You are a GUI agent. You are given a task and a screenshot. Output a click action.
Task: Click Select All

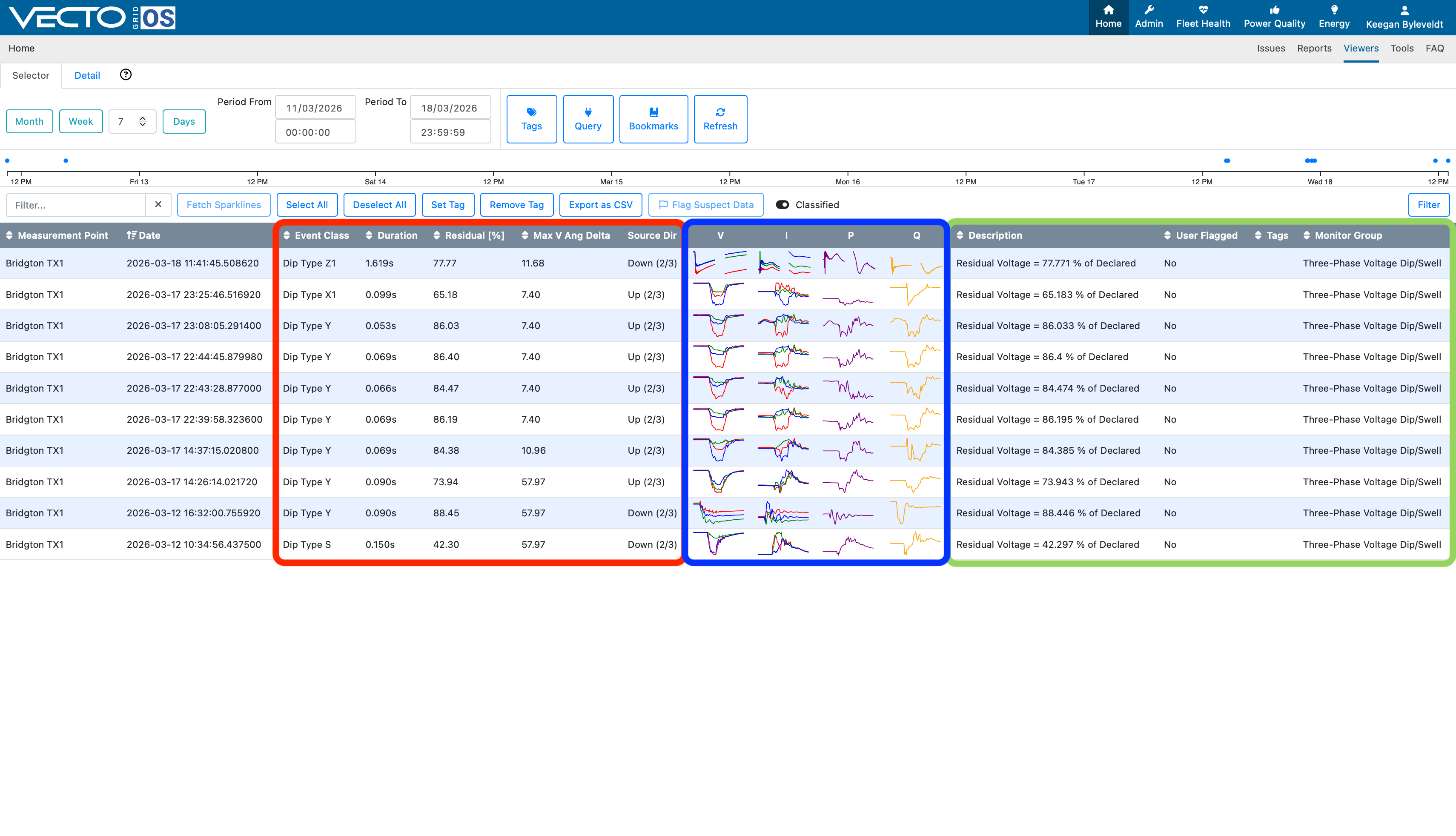307,204
